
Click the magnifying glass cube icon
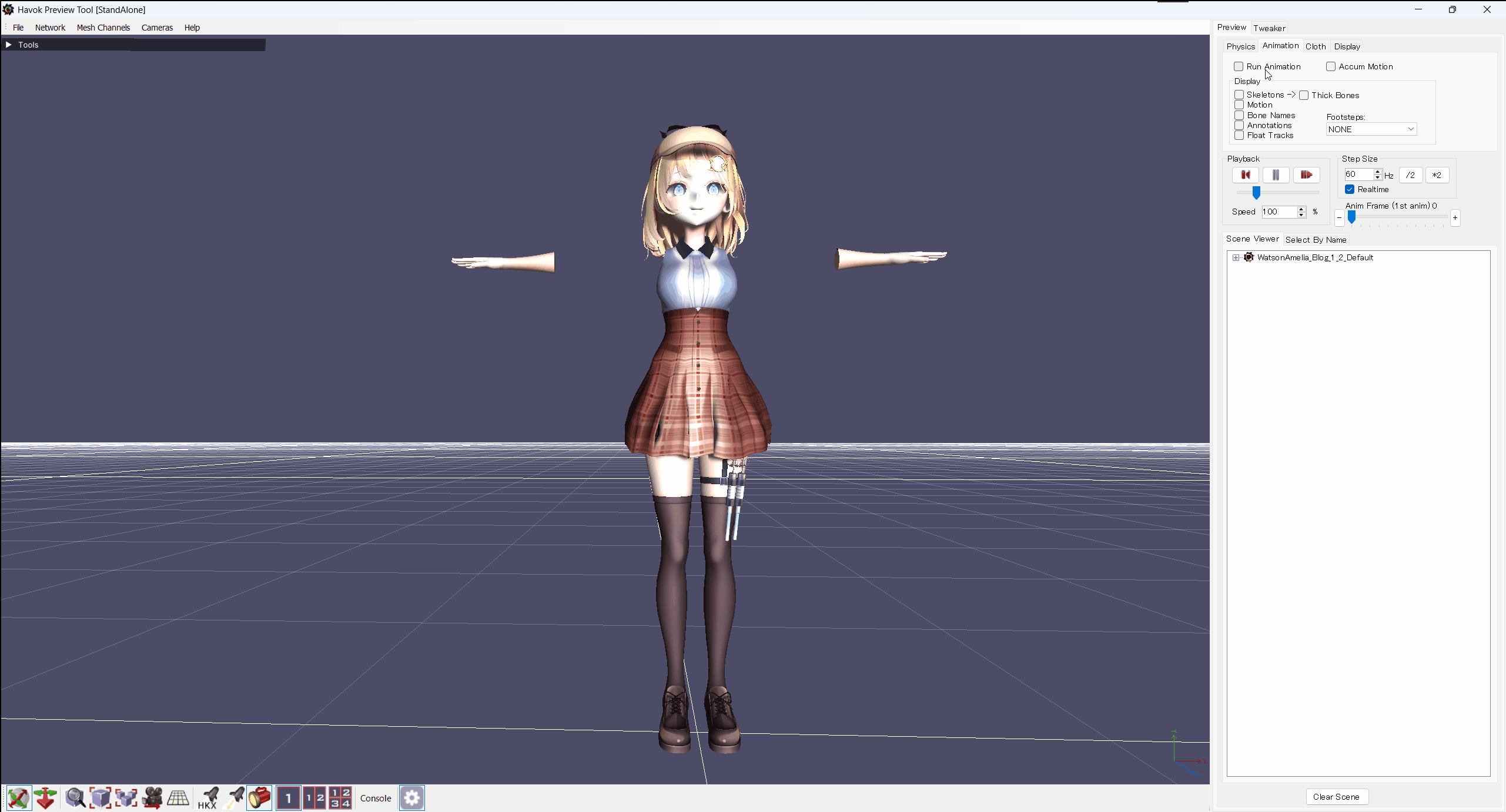click(75, 798)
